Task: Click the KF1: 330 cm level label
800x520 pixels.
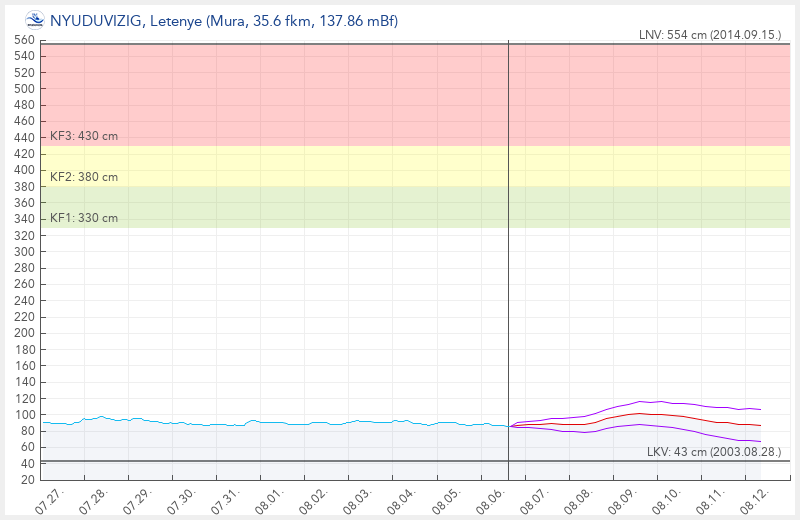Action: (x=84, y=218)
